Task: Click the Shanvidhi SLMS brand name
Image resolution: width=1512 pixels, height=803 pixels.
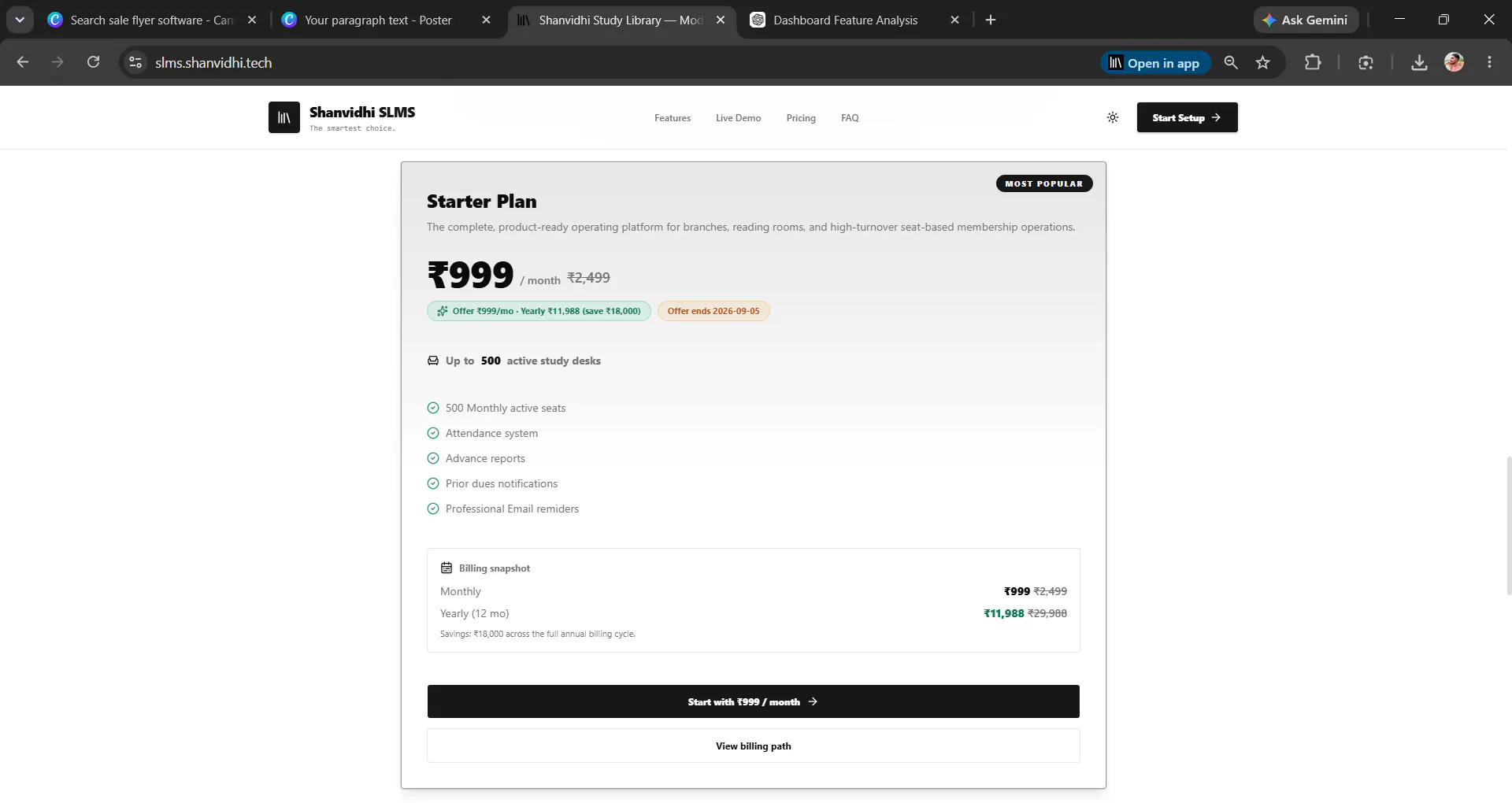Action: [x=362, y=112]
